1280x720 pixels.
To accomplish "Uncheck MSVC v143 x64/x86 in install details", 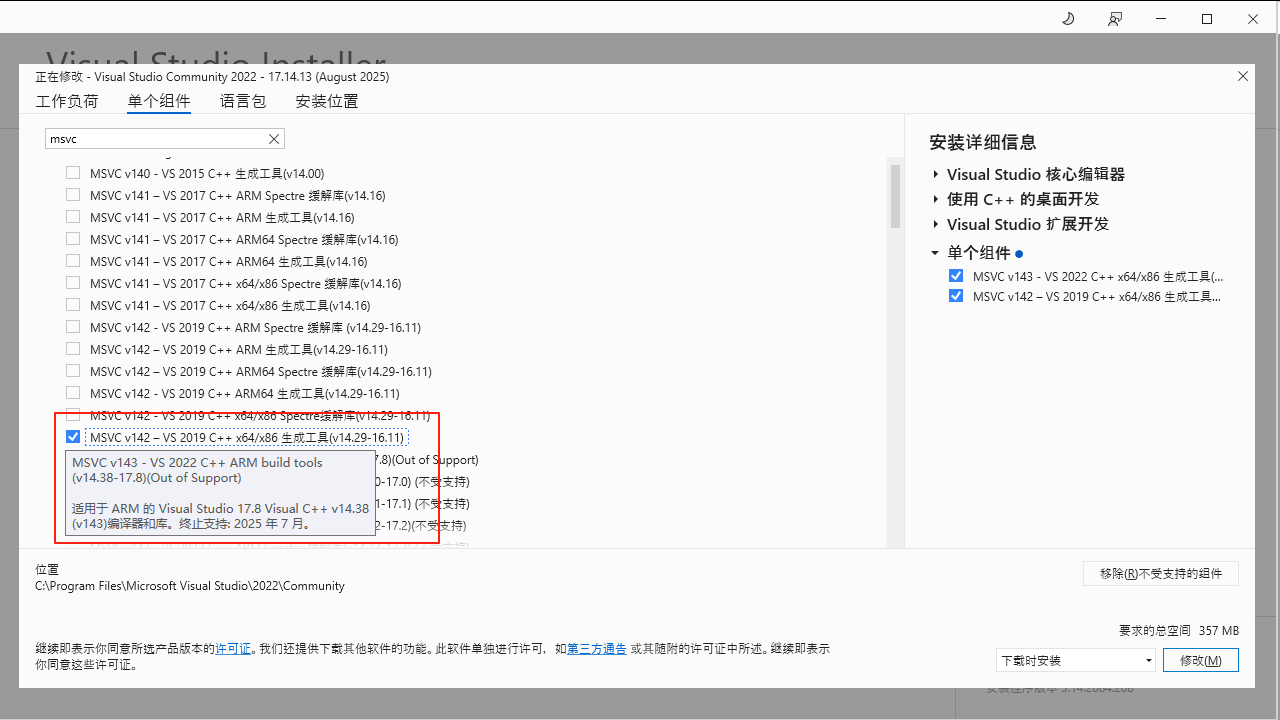I will 956,276.
